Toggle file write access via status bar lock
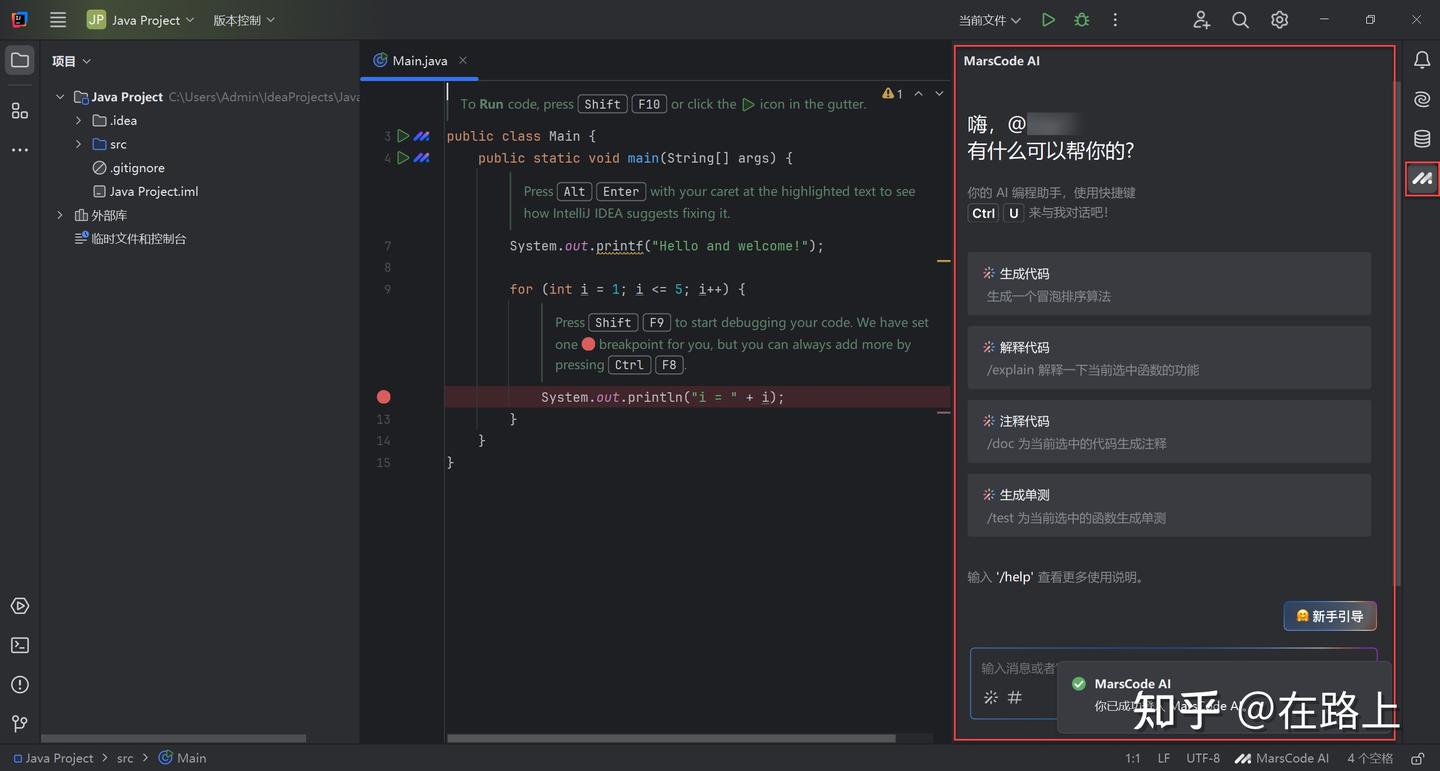1440x771 pixels. 1416,758
